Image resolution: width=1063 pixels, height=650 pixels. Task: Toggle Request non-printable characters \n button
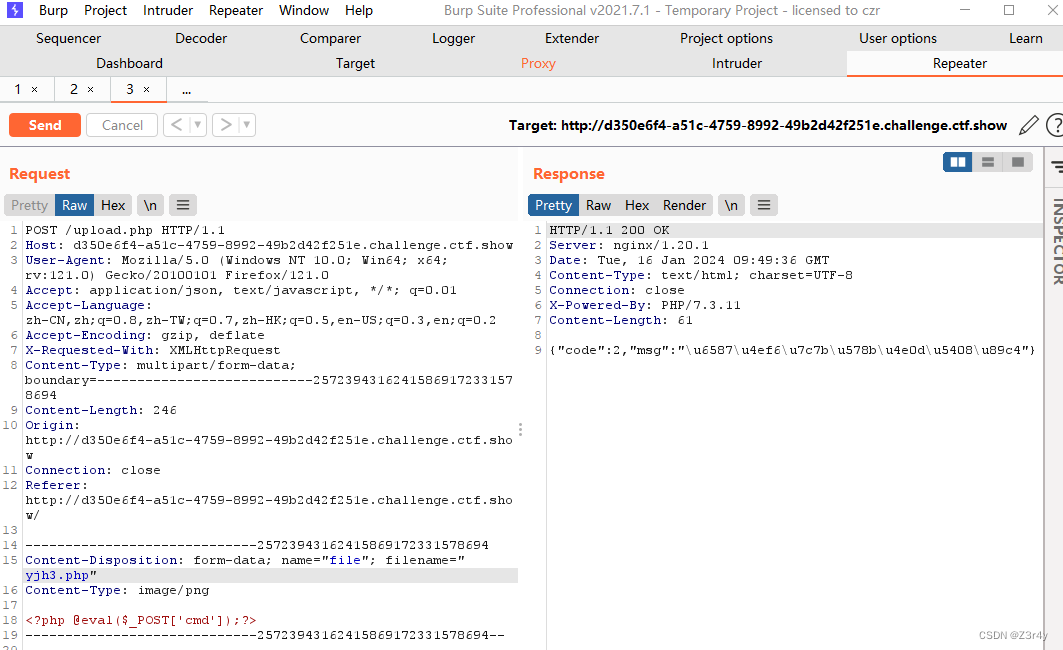click(x=150, y=205)
